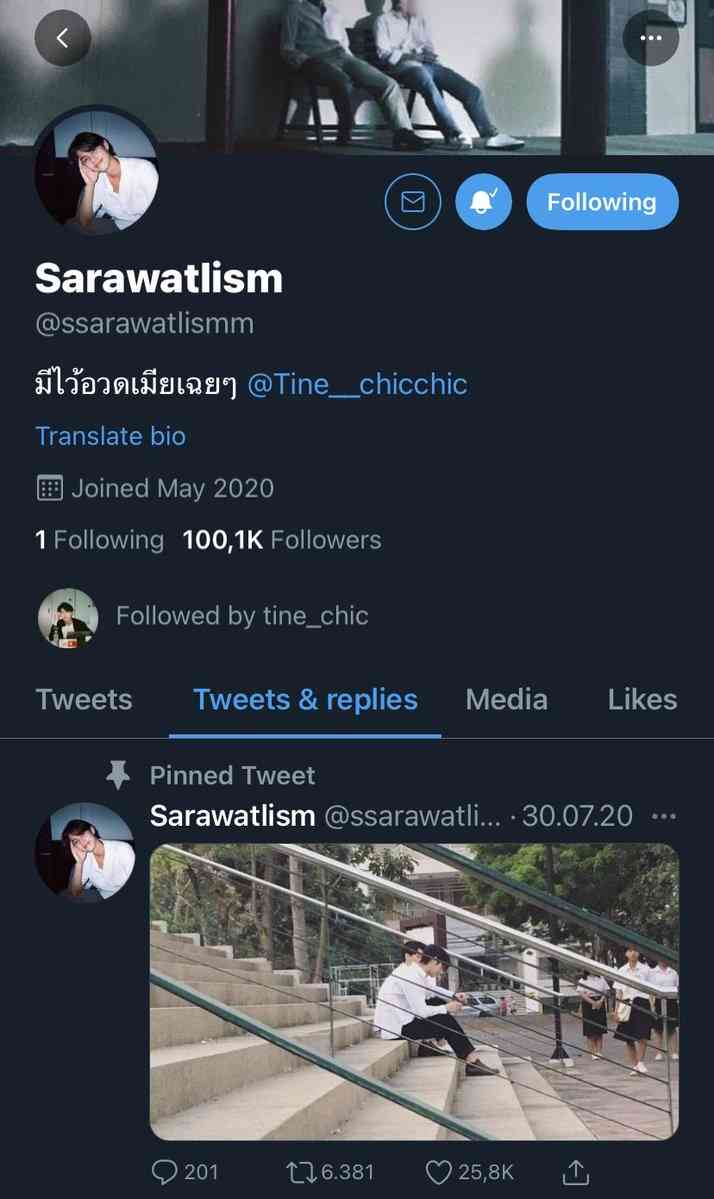The image size is (714, 1199).
Task: Toggle the Following button to unfollow
Action: [x=602, y=202]
